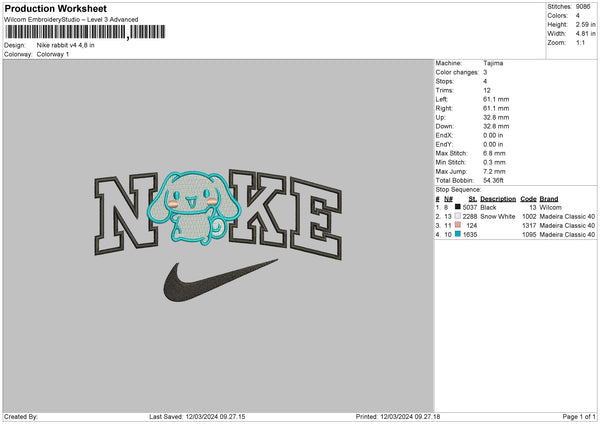The width and height of the screenshot is (600, 424).
Task: Click the Max Stitch value 6.8 mm
Action: pos(494,153)
